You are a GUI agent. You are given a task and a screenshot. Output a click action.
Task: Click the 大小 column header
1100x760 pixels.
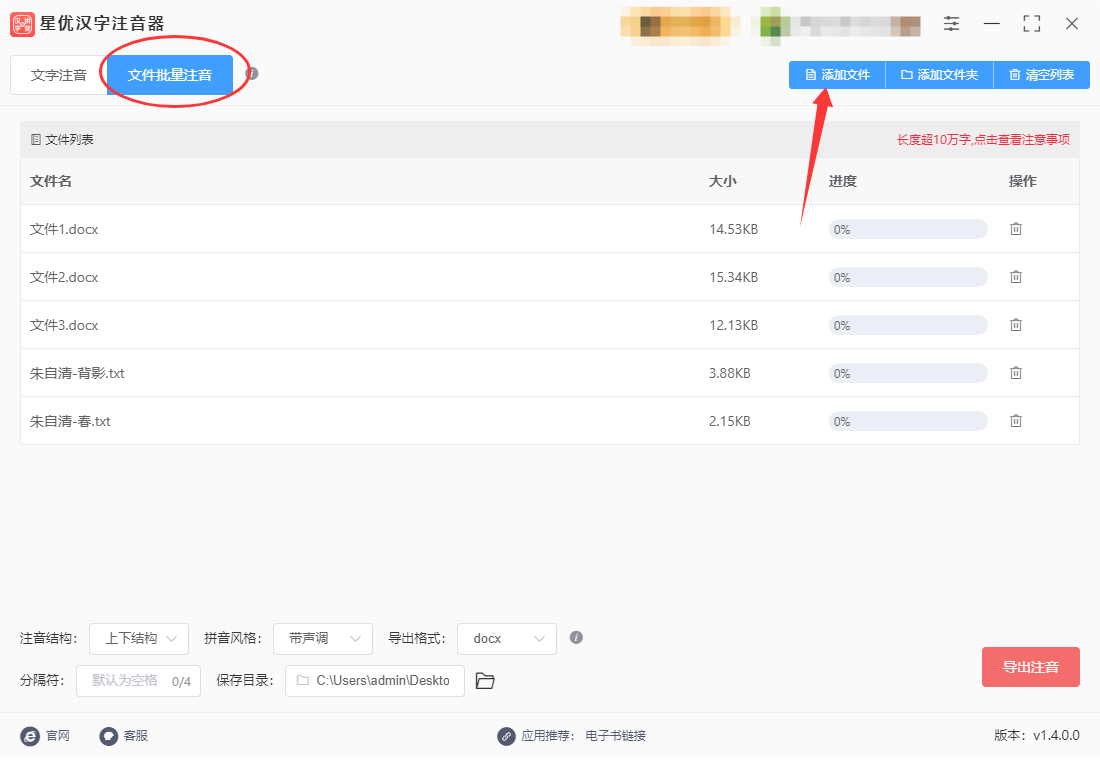pyautogui.click(x=723, y=181)
